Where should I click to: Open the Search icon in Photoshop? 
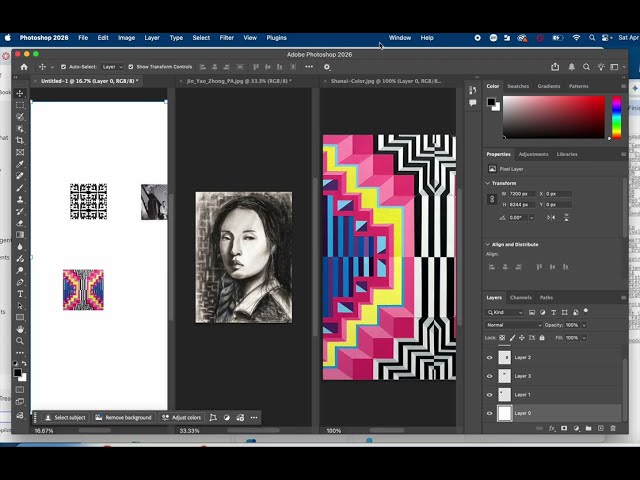(x=586, y=67)
